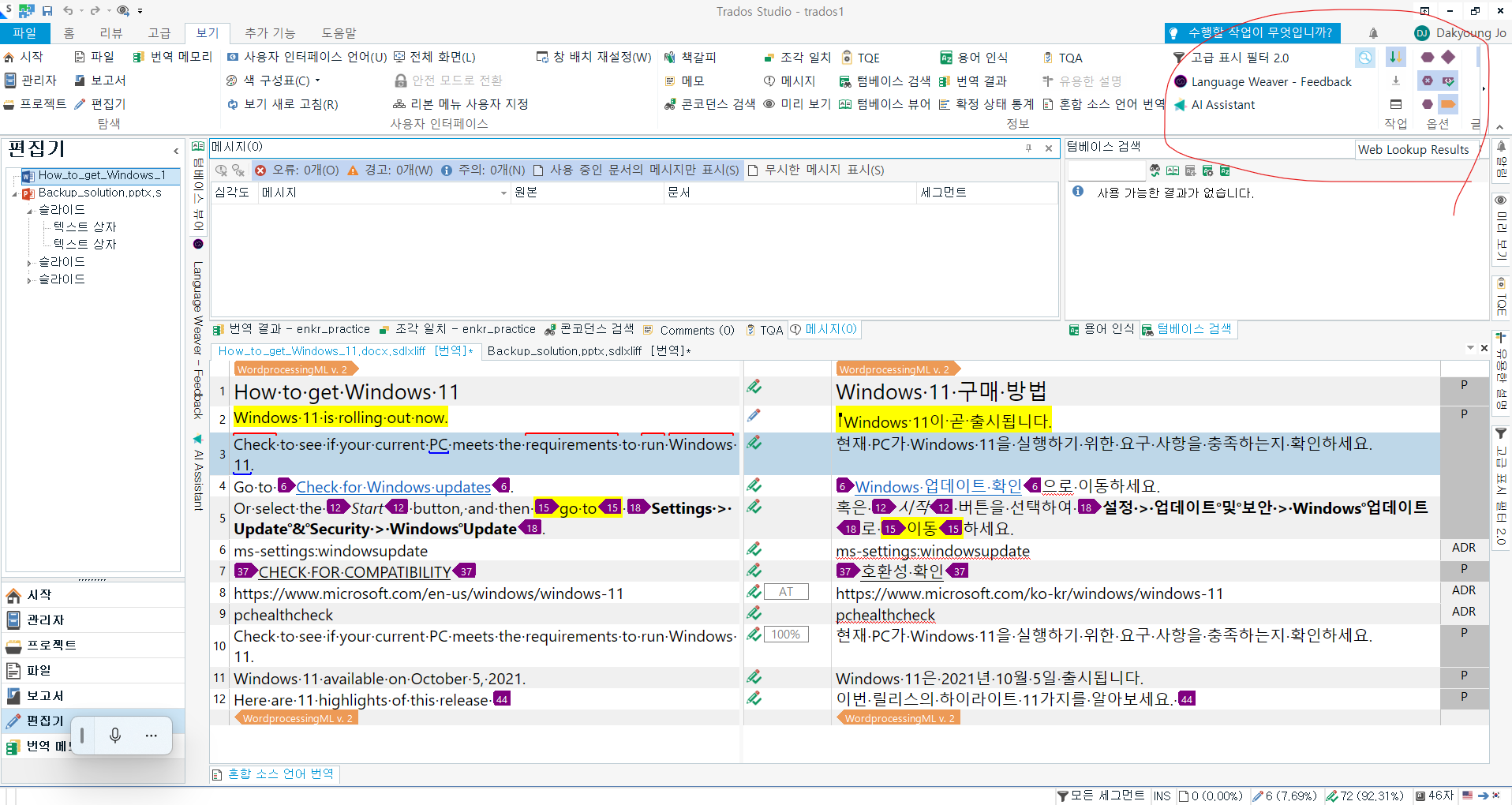Switch to the 추가 기능 ribbon tab
This screenshot has width=1512, height=805.
coord(269,33)
